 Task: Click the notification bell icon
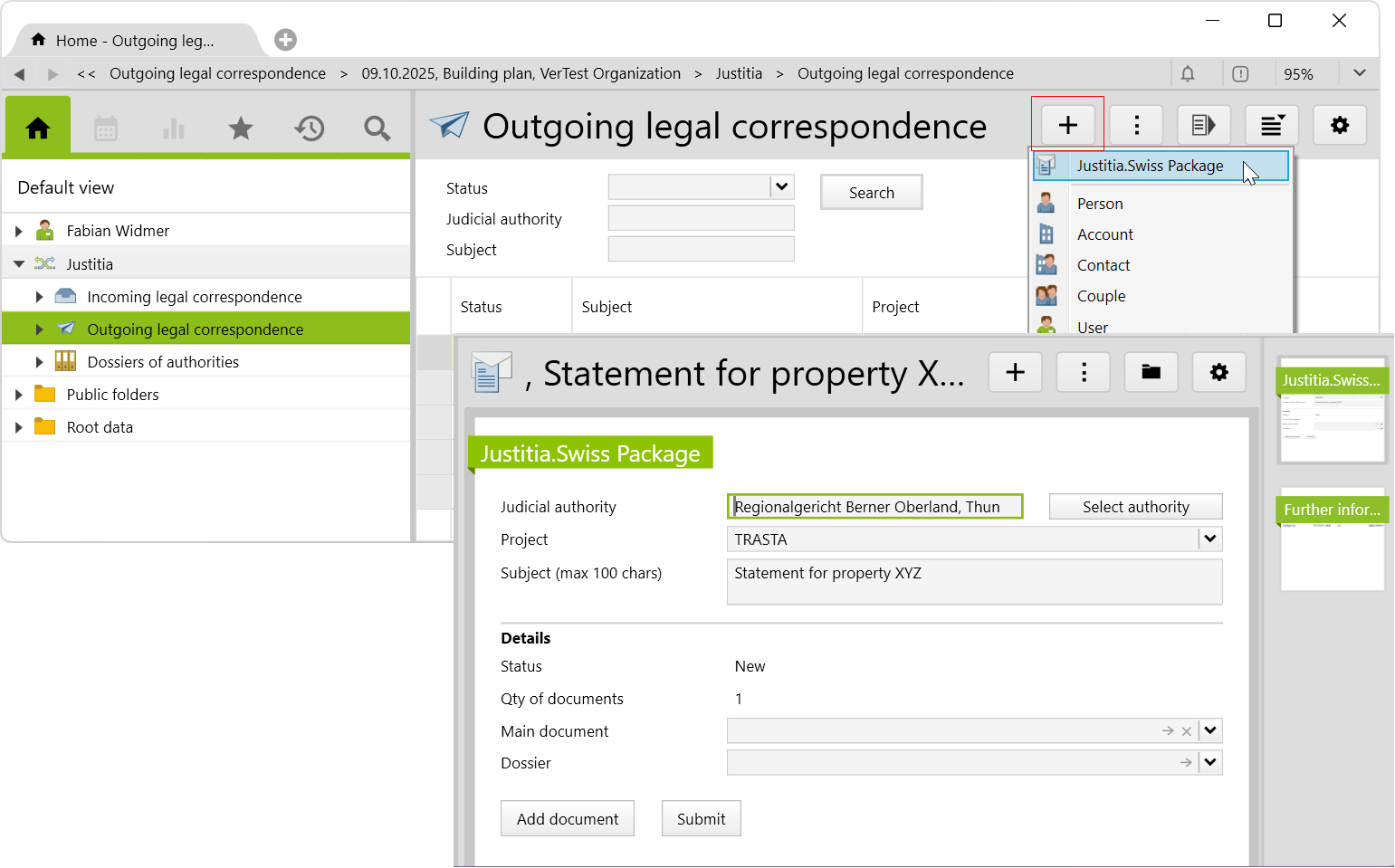coord(1188,73)
